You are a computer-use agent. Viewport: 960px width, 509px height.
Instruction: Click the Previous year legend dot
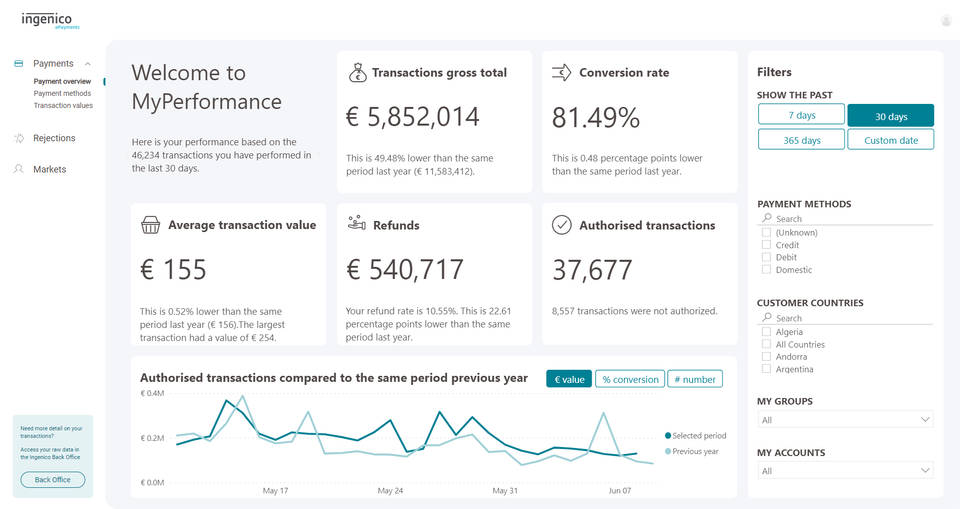click(668, 451)
